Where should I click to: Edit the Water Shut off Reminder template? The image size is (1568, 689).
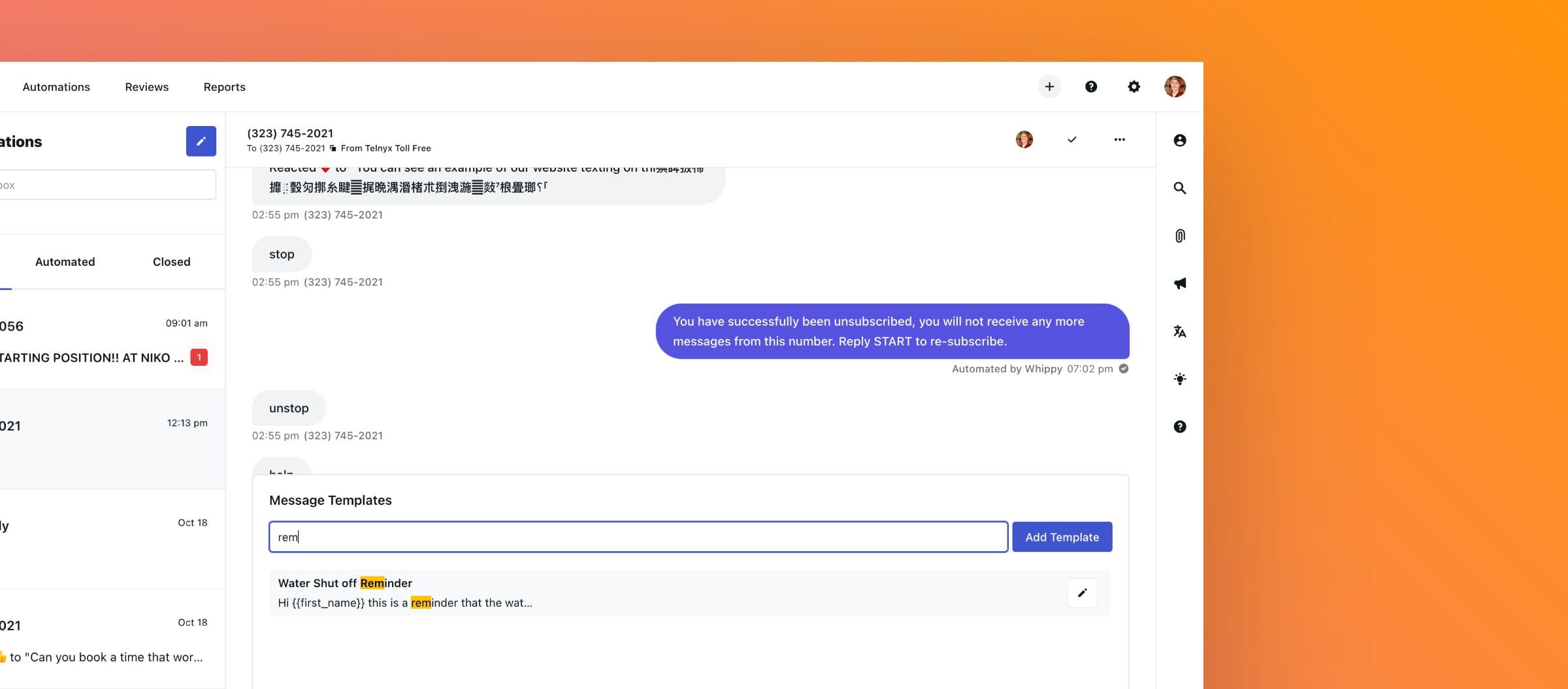coord(1082,593)
